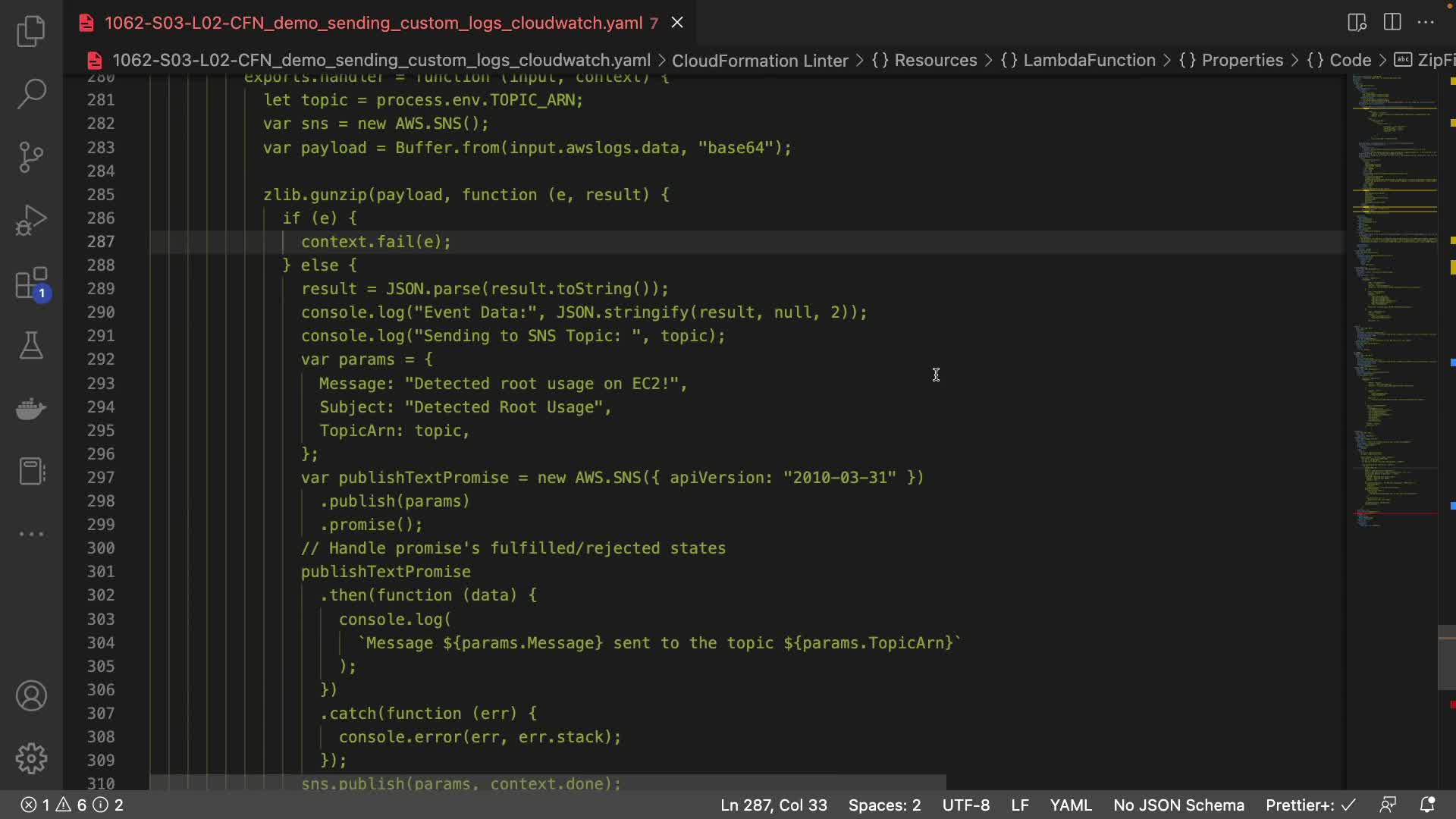Click the YAML language mode in the status bar

(x=1070, y=805)
